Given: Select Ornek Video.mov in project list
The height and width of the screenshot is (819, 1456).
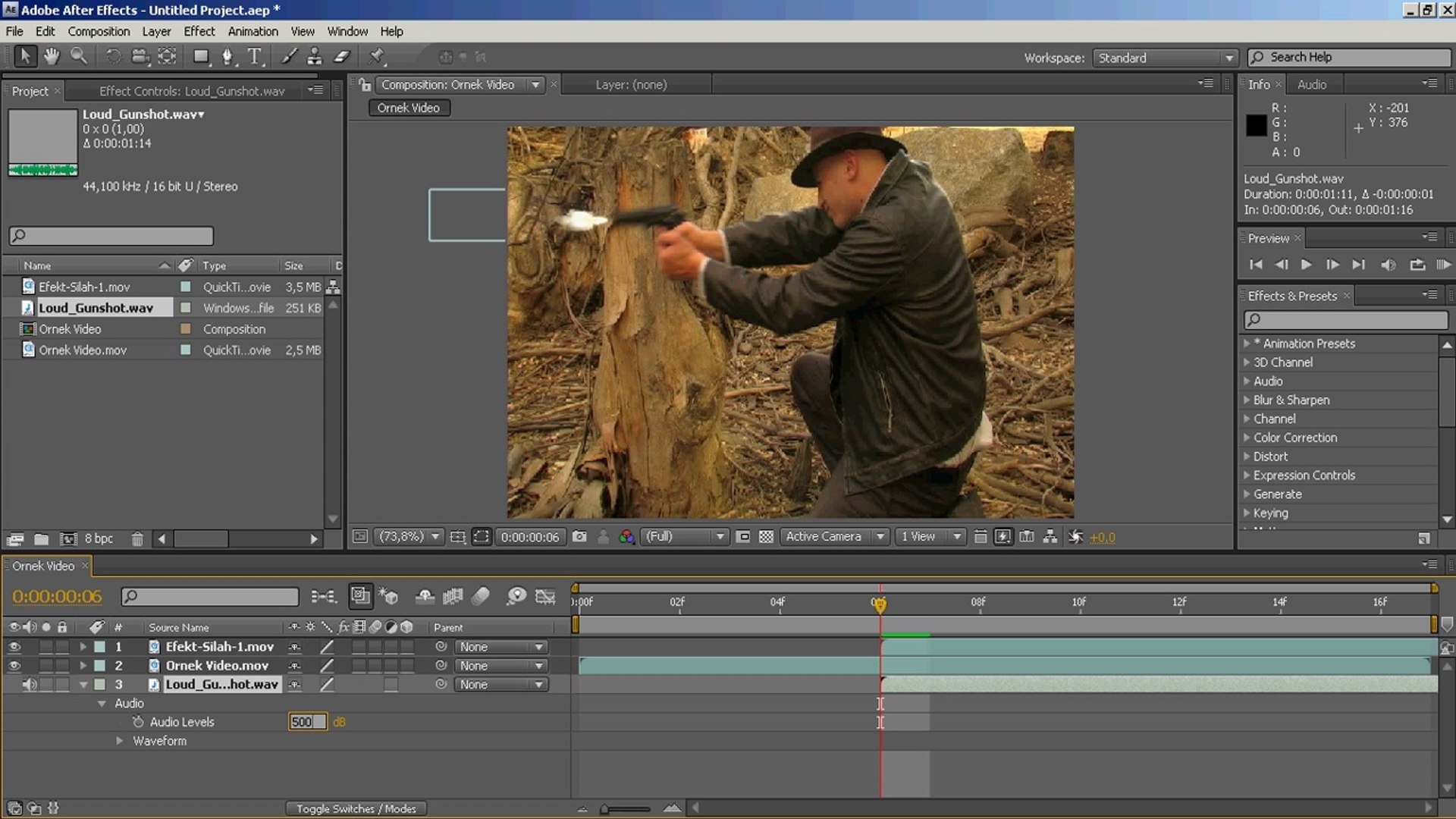Looking at the screenshot, I should pos(83,350).
